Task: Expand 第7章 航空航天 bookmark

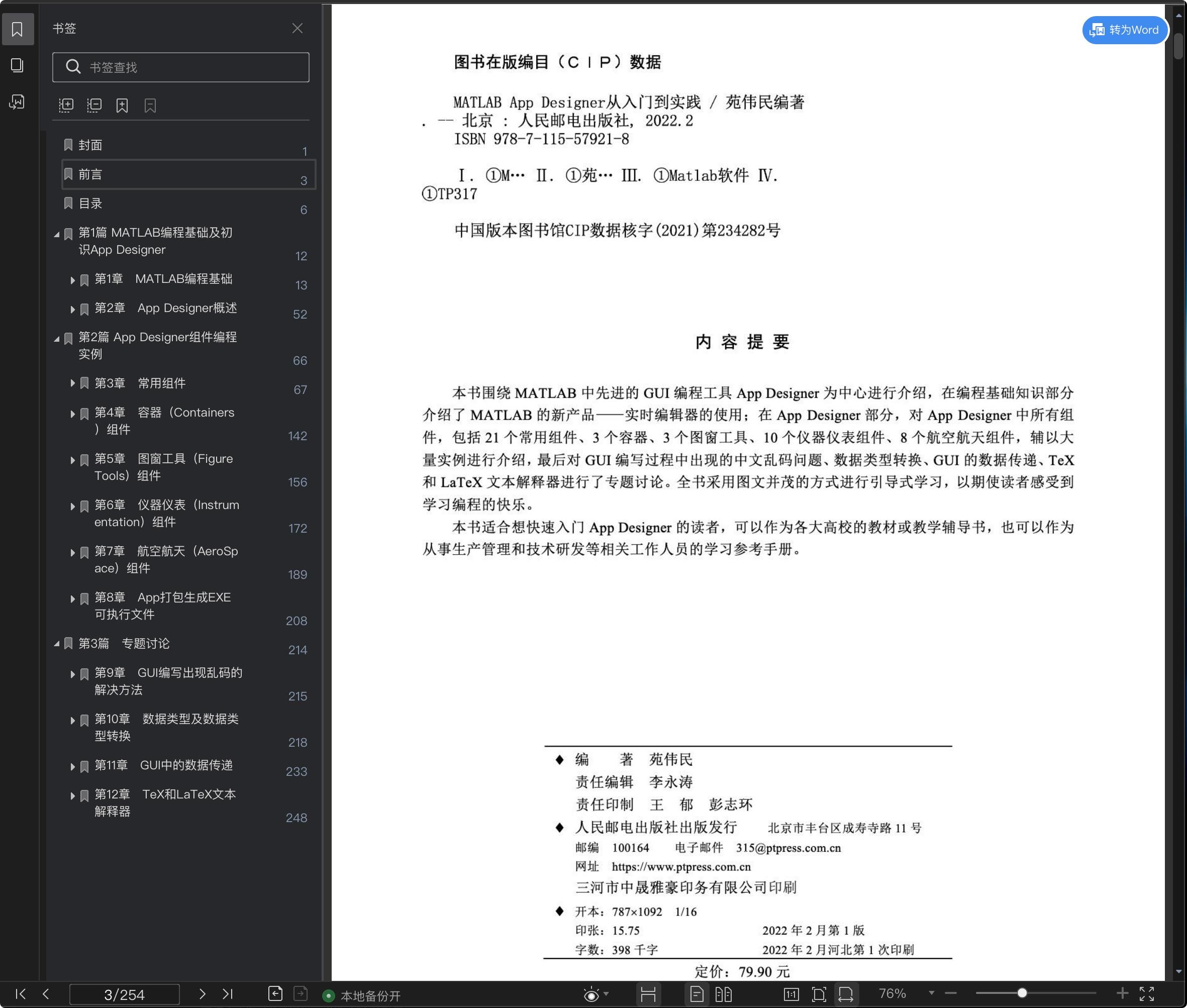Action: pyautogui.click(x=72, y=553)
